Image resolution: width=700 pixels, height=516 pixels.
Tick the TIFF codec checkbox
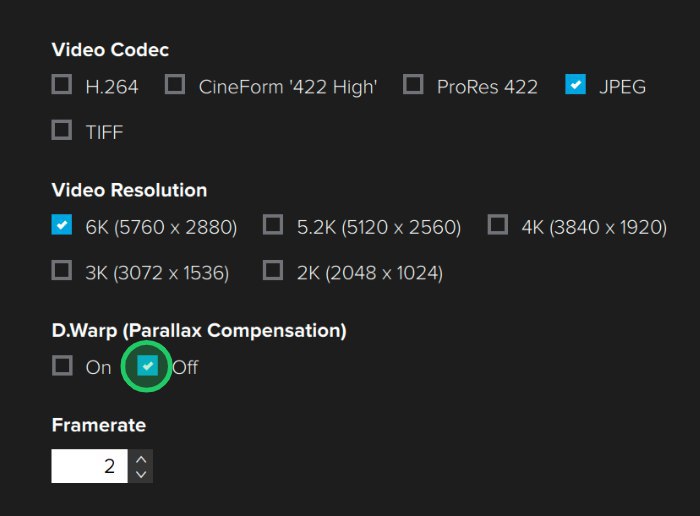tap(62, 129)
